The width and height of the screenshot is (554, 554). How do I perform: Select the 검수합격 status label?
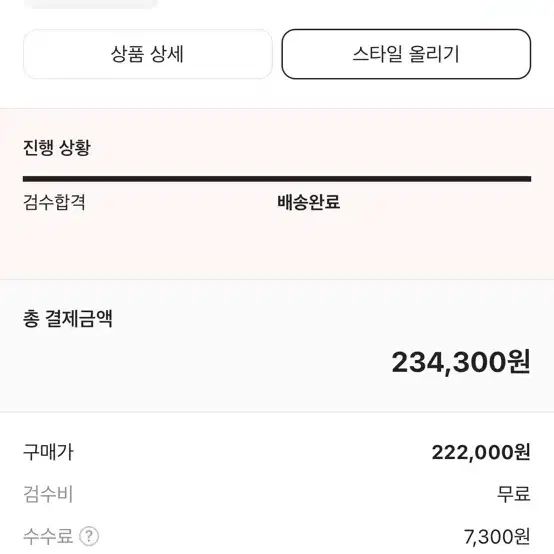(x=54, y=202)
